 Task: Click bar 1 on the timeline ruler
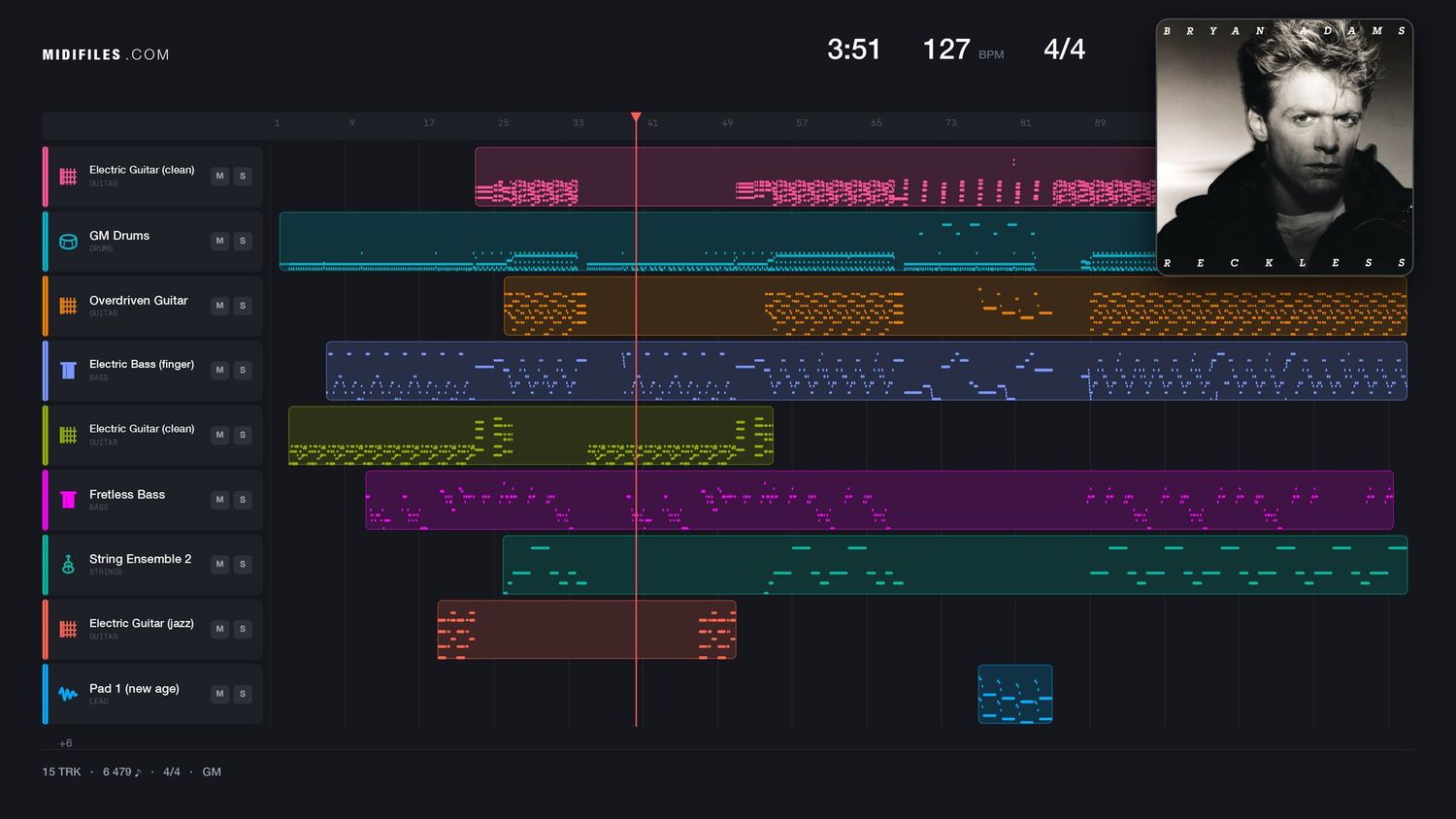(x=277, y=123)
